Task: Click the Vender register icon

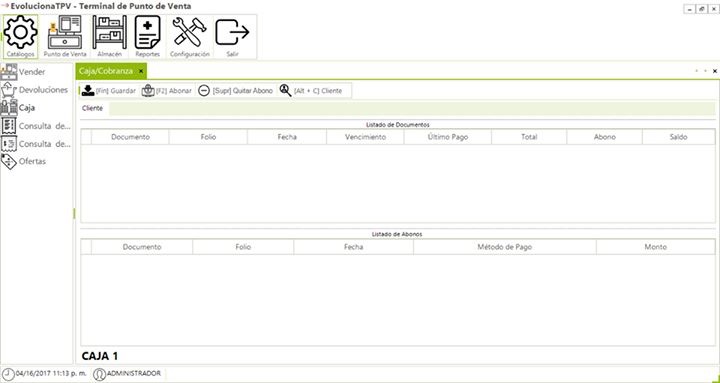Action: (9, 72)
